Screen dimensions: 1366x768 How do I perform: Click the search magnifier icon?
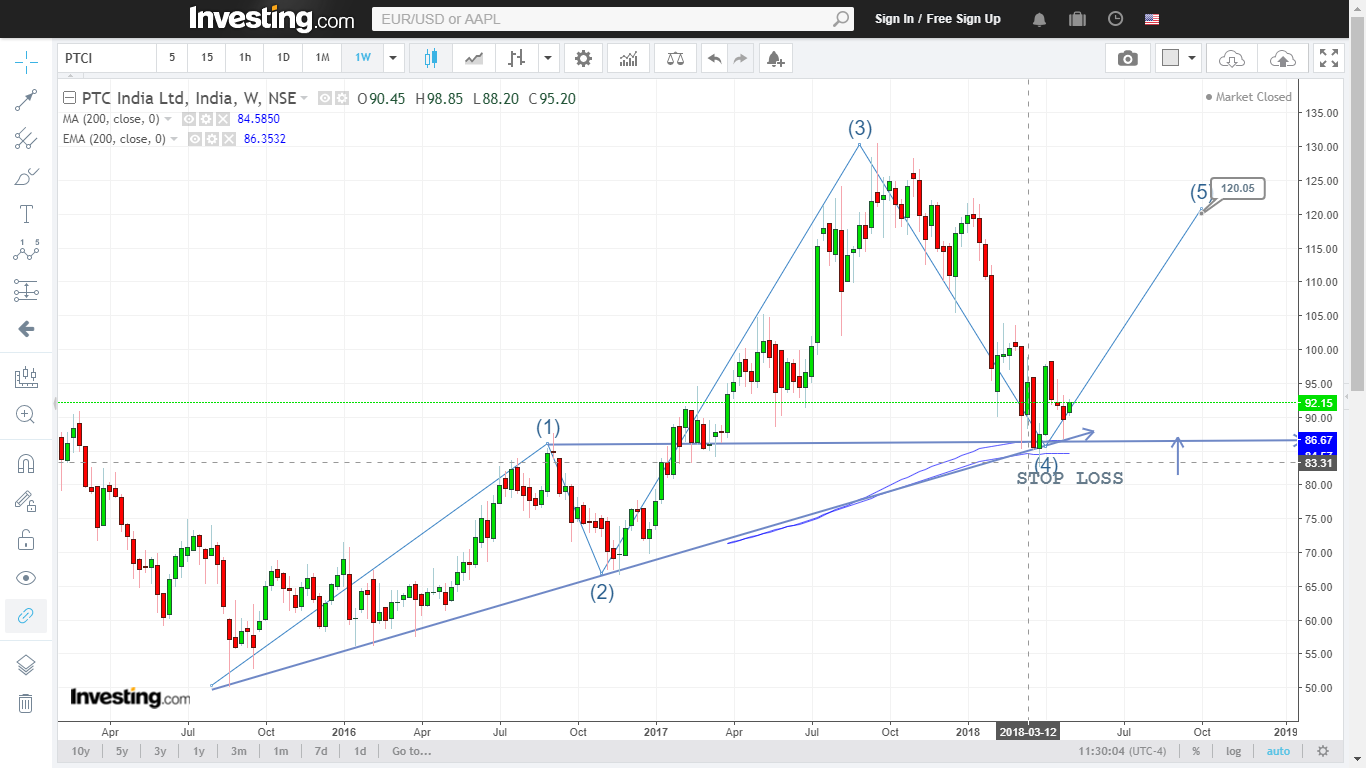pyautogui.click(x=841, y=19)
